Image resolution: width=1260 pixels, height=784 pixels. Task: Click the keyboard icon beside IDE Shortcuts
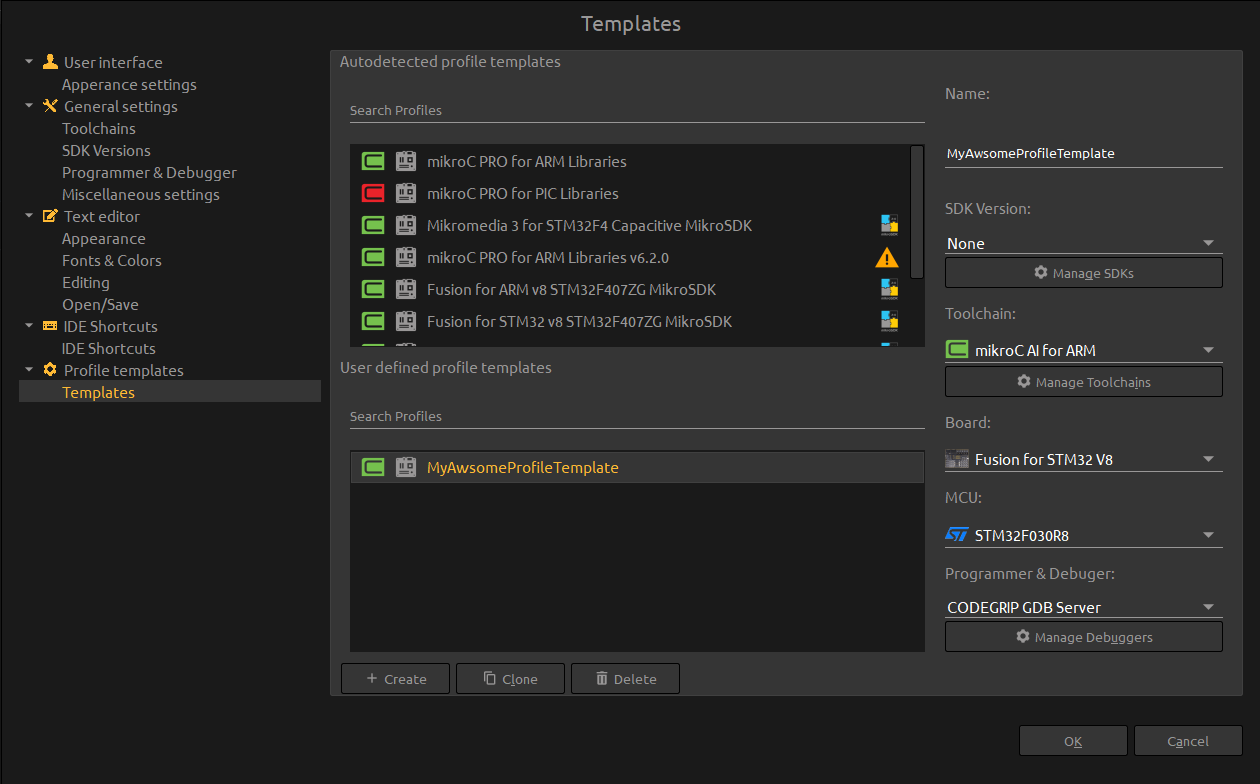point(50,326)
